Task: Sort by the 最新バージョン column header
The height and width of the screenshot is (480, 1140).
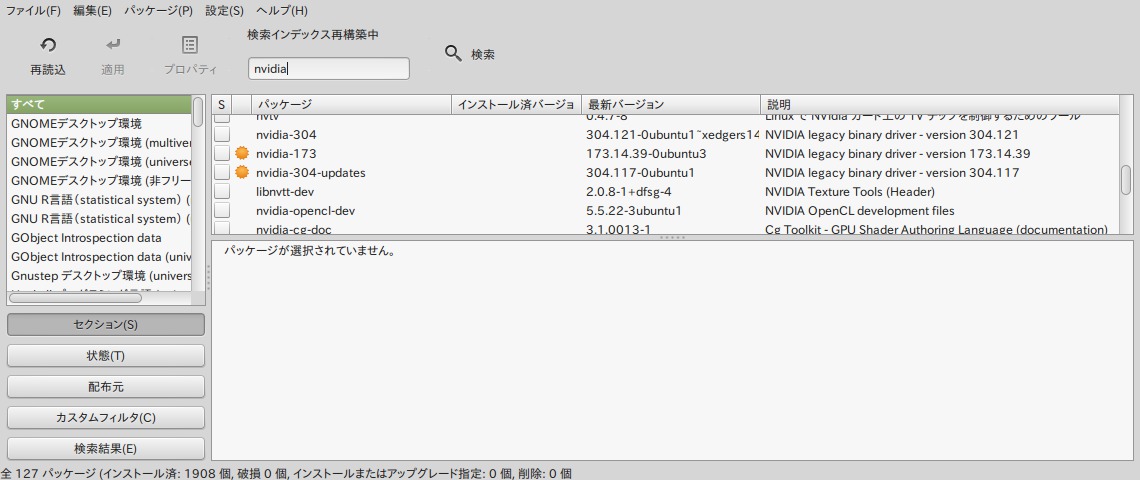Action: click(x=671, y=105)
